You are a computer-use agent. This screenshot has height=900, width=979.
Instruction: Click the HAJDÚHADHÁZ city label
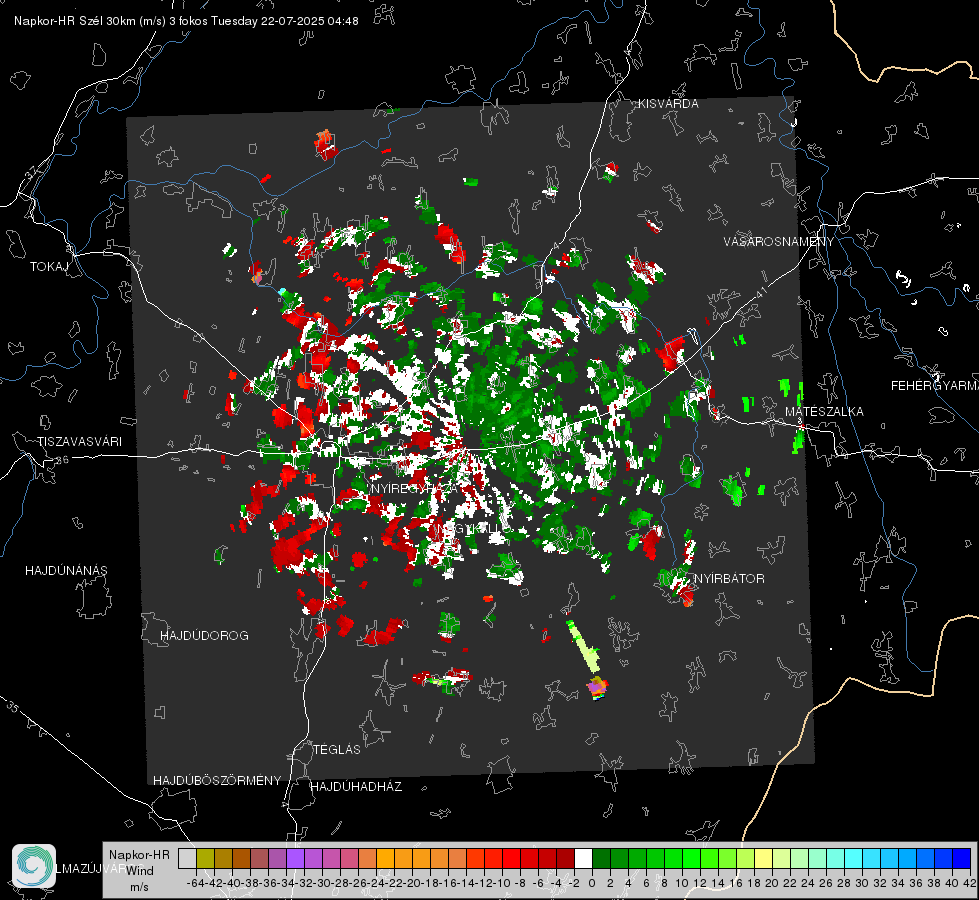[x=356, y=787]
